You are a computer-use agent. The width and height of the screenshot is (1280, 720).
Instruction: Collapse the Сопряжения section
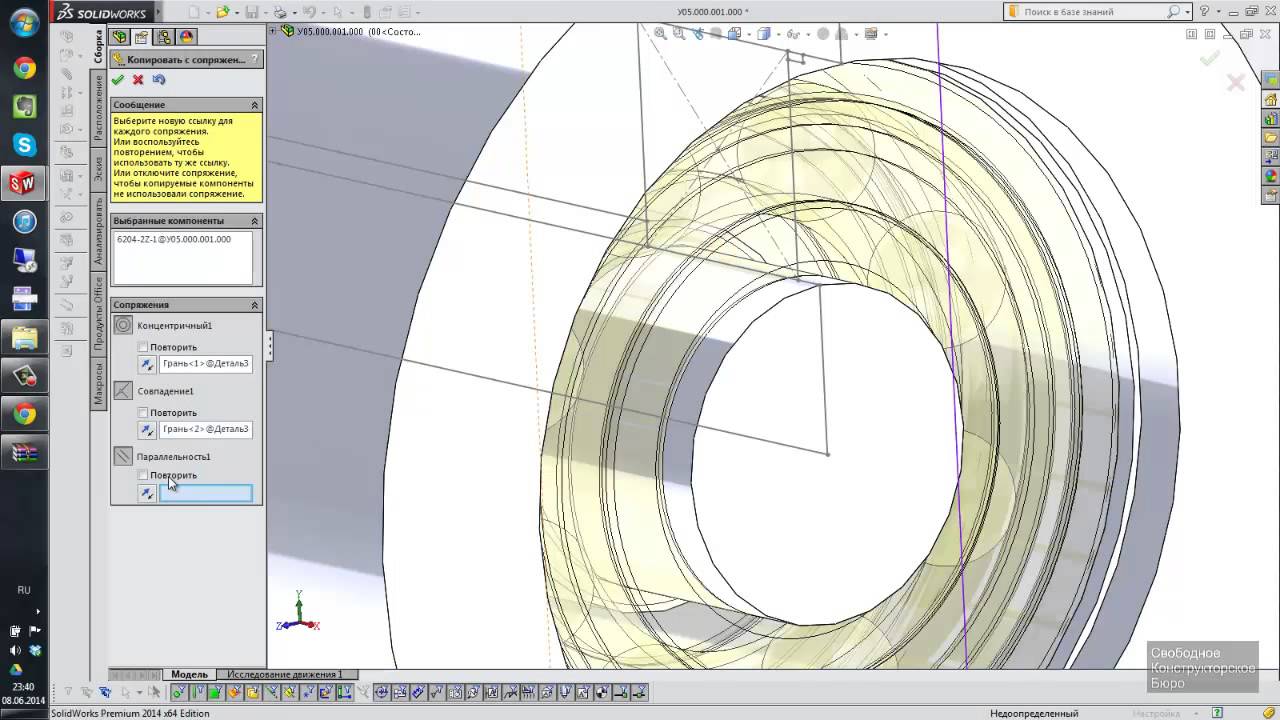[255, 305]
